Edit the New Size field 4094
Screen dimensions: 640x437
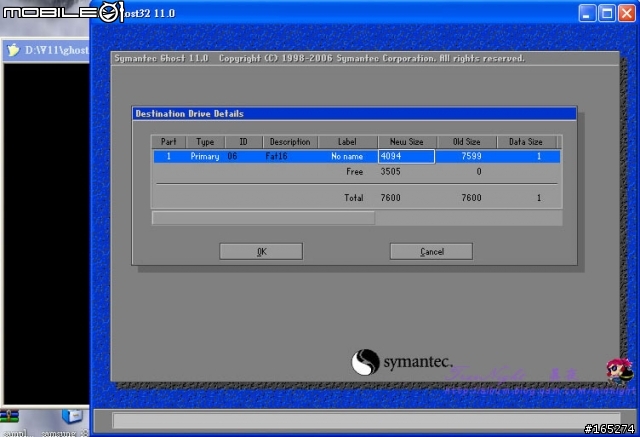(407, 156)
